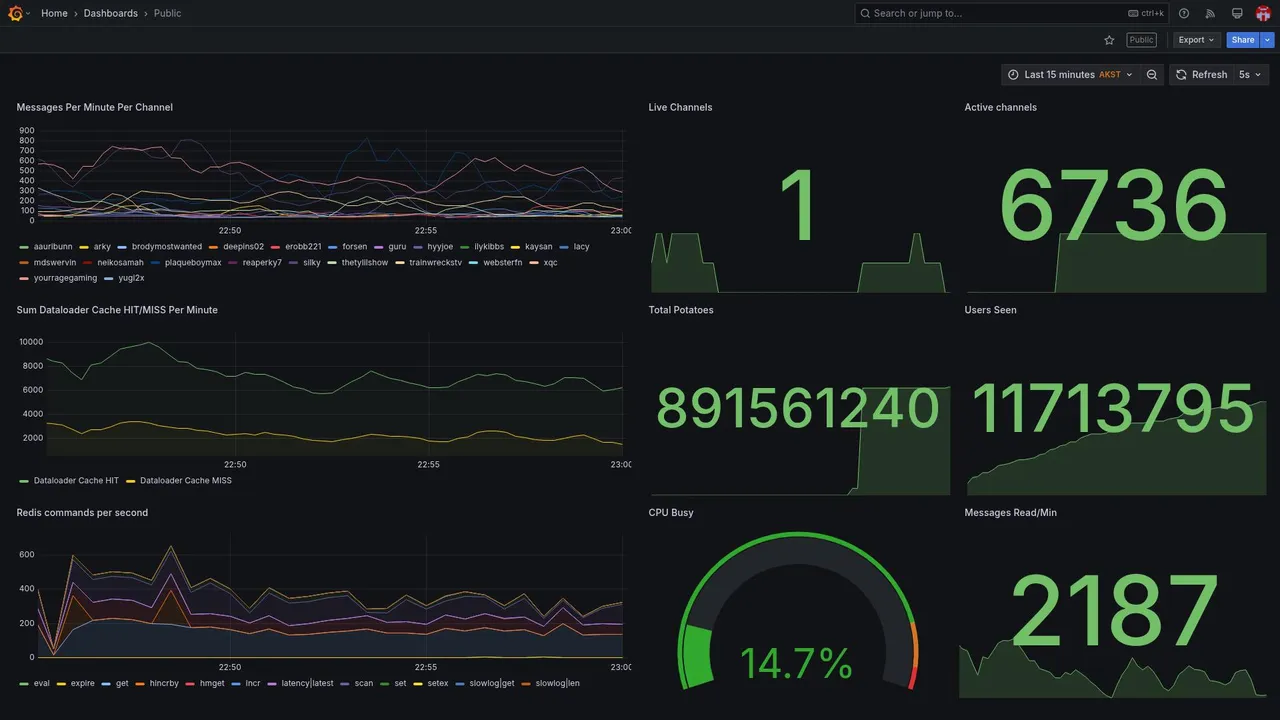
Task: Toggle trainwreckstv series visibility
Action: [x=435, y=263]
